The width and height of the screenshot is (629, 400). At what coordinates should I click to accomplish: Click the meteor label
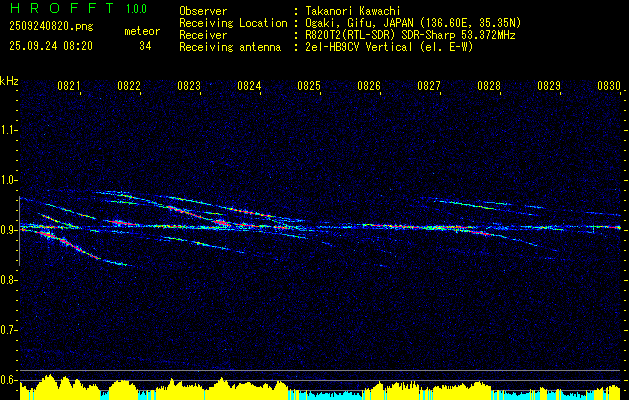point(142,31)
